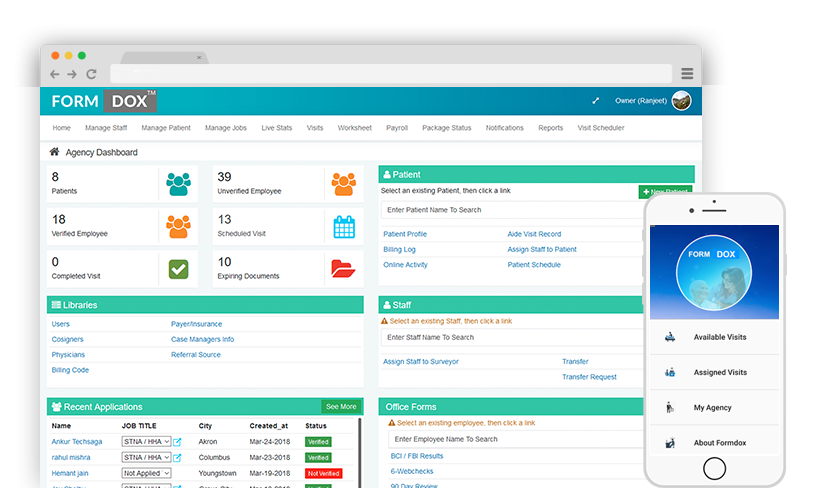This screenshot has width=816, height=488.
Task: Click the Enter Patient Name To Search field
Action: [512, 210]
